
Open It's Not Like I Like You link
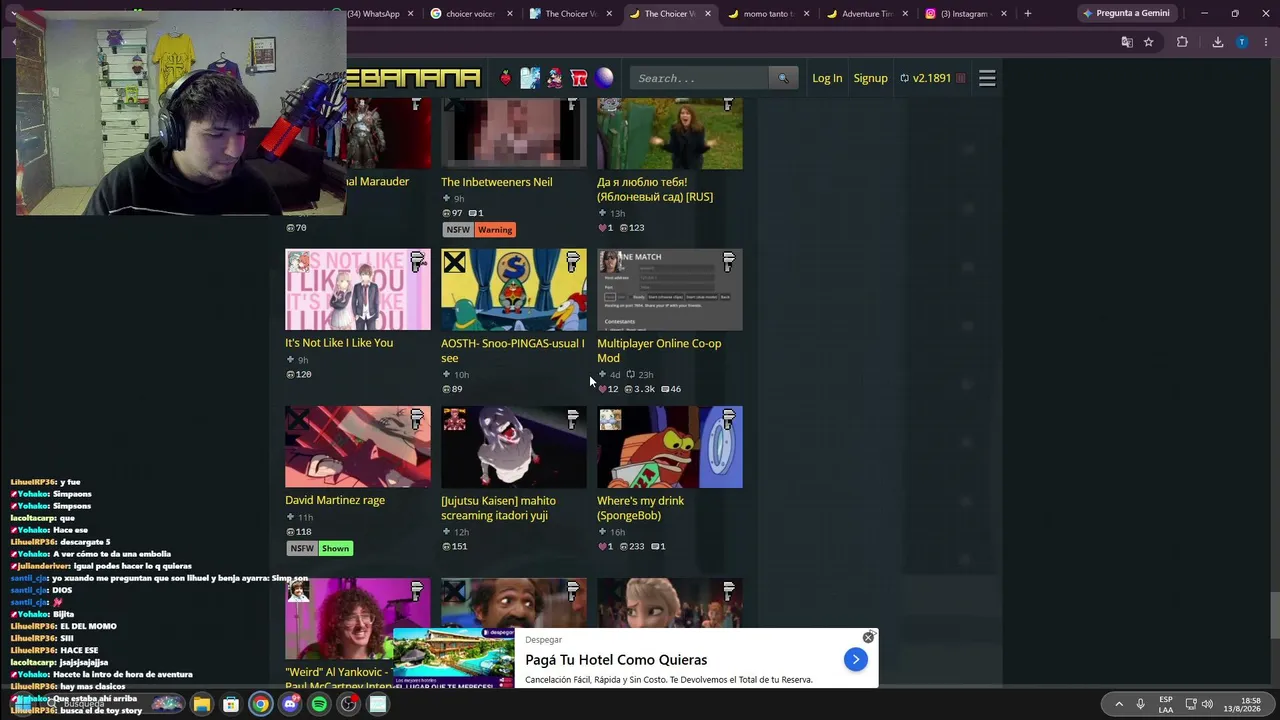[339, 343]
